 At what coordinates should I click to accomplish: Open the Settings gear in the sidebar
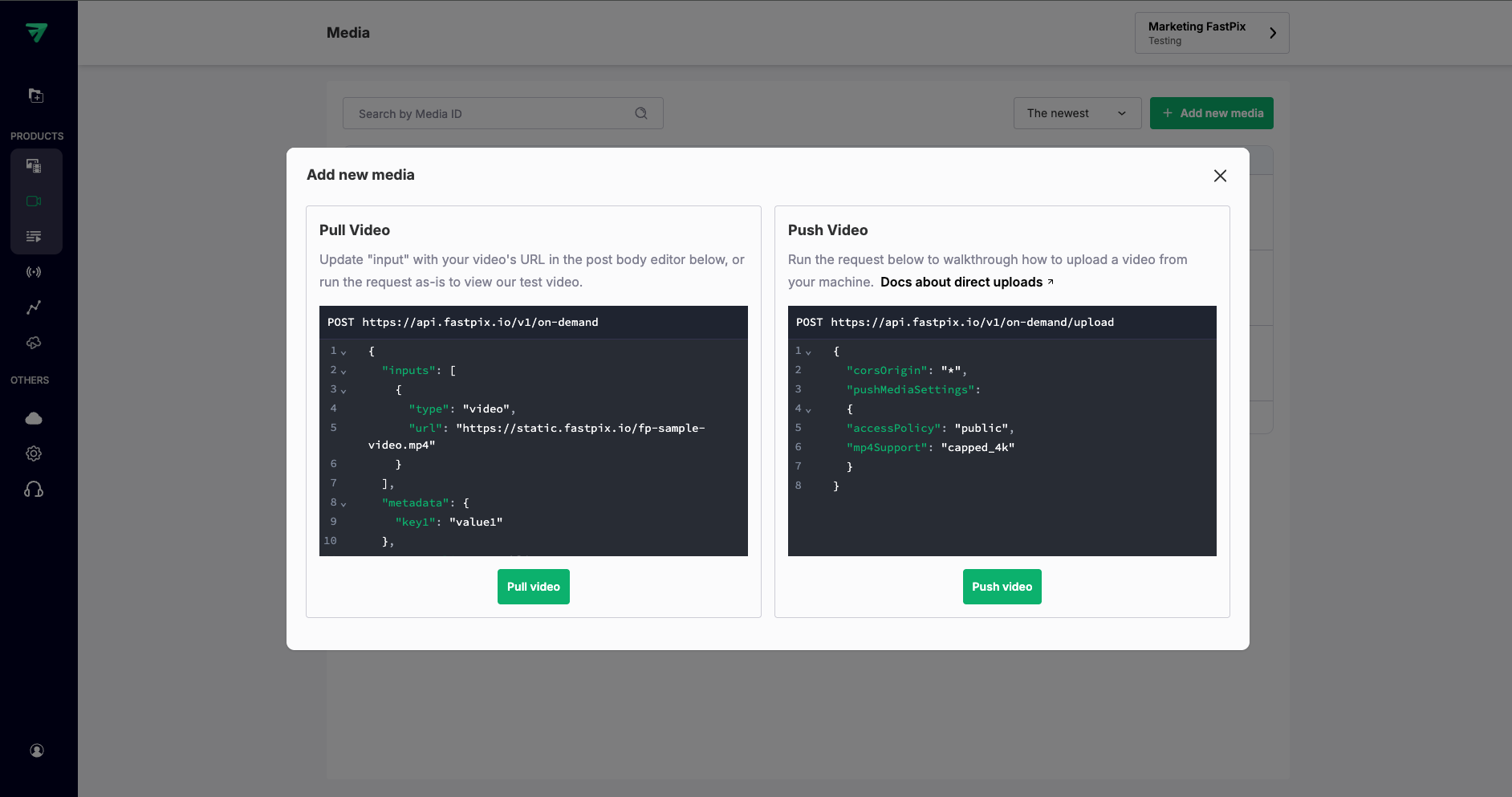[x=34, y=453]
